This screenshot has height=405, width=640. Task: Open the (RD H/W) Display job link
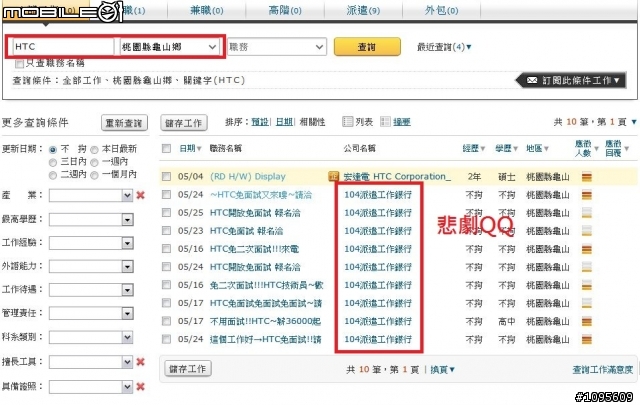(248, 177)
